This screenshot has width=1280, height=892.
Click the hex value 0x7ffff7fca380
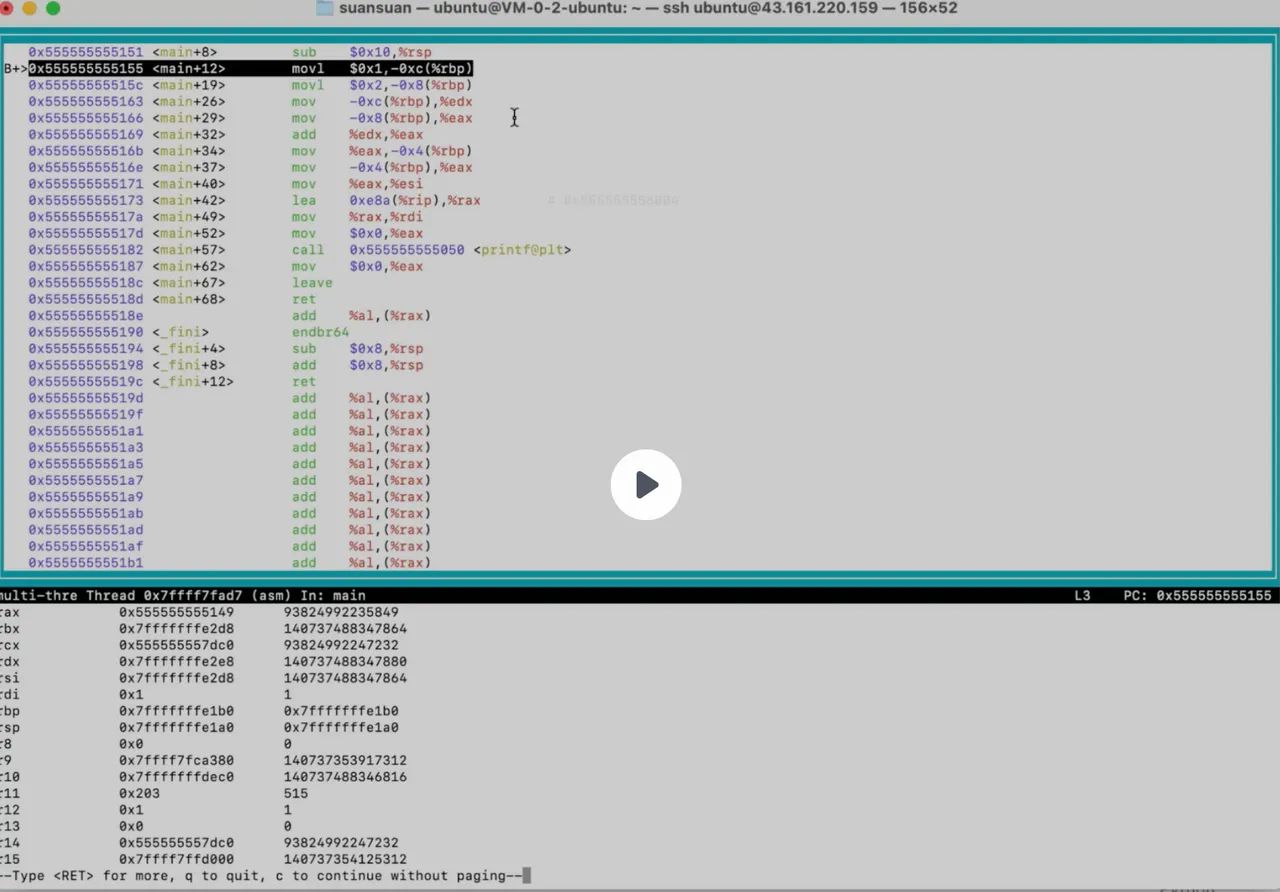[177, 760]
